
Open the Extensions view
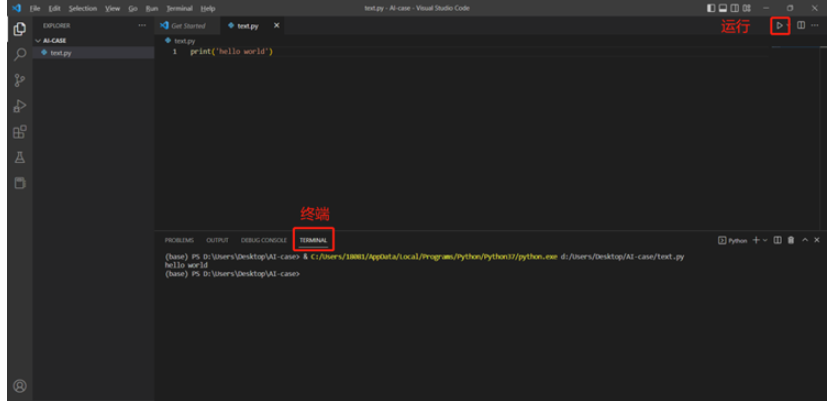(20, 132)
